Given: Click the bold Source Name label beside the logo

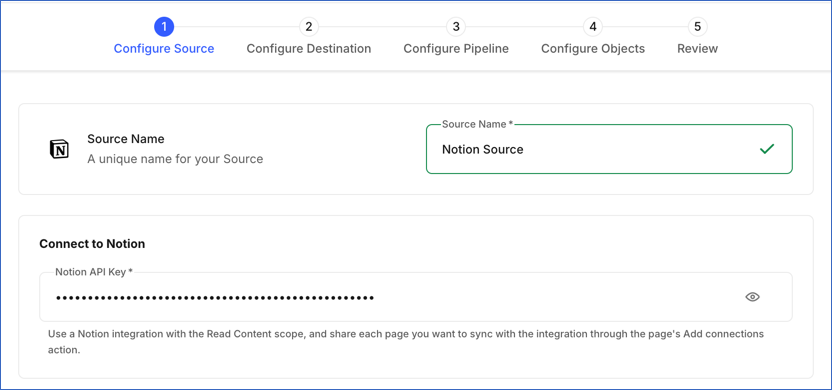Looking at the screenshot, I should [126, 139].
